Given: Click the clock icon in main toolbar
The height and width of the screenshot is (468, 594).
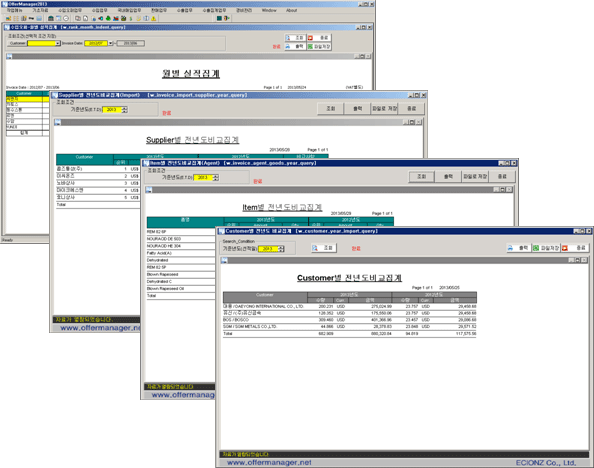Looking at the screenshot, I should click(66, 18).
